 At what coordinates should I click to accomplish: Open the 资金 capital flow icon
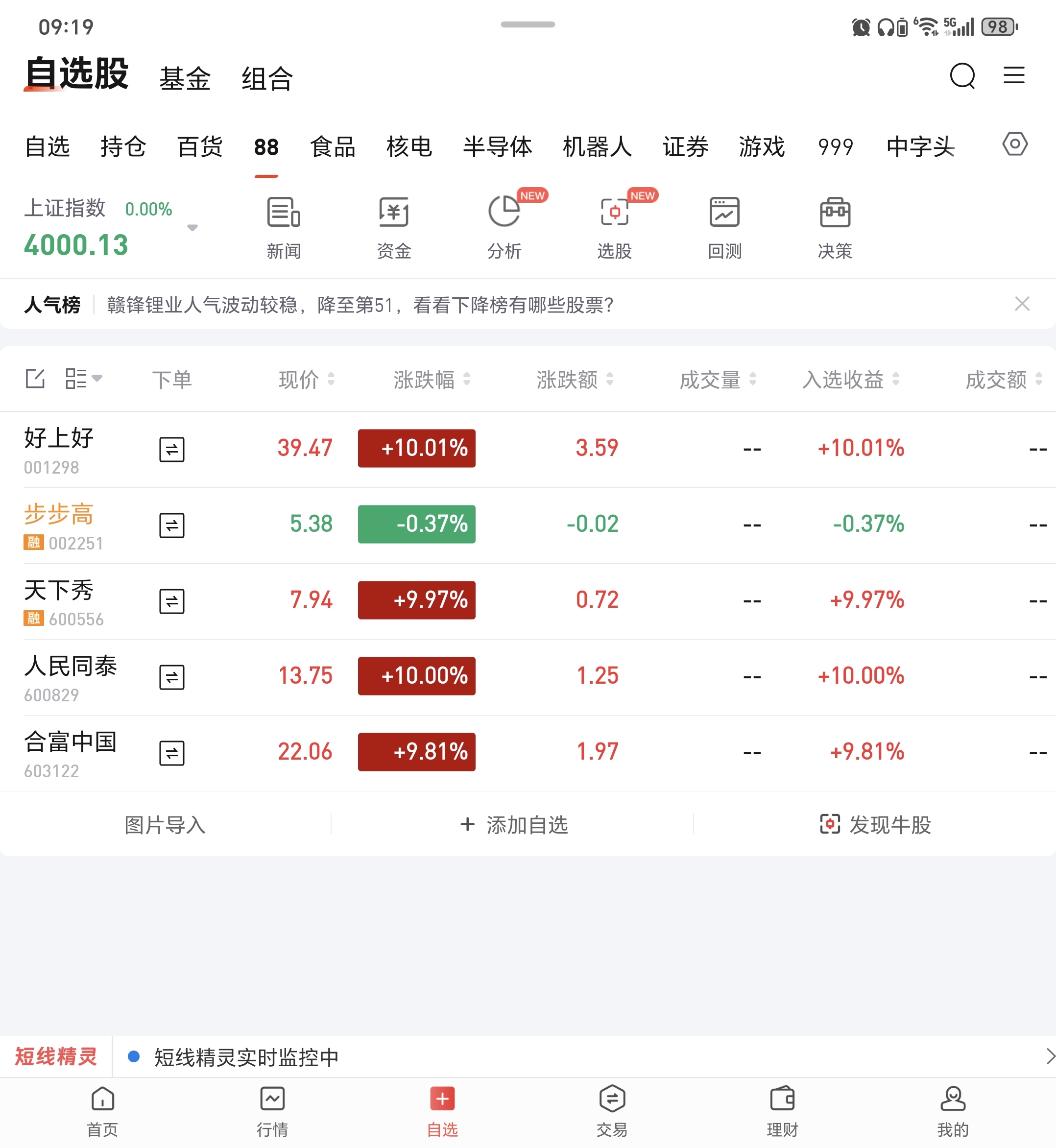[394, 213]
